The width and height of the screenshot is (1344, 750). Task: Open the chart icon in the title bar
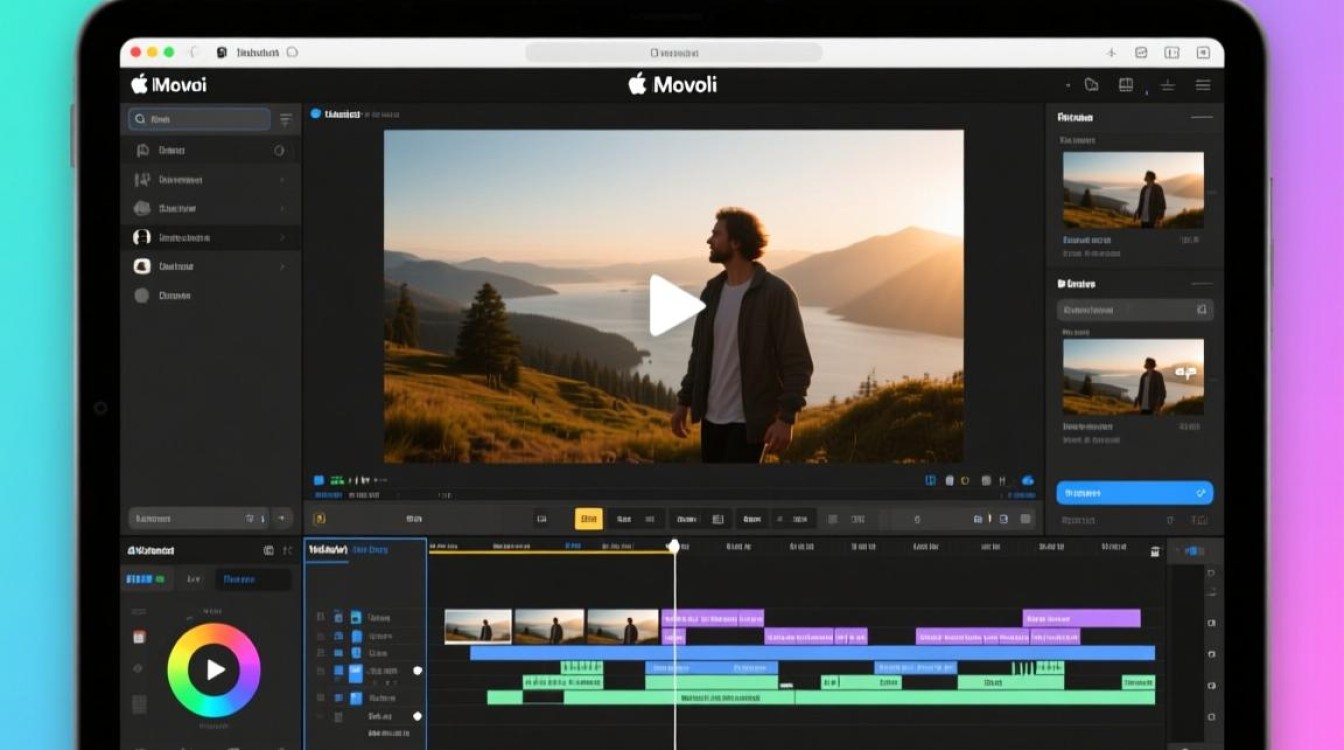pos(1141,53)
